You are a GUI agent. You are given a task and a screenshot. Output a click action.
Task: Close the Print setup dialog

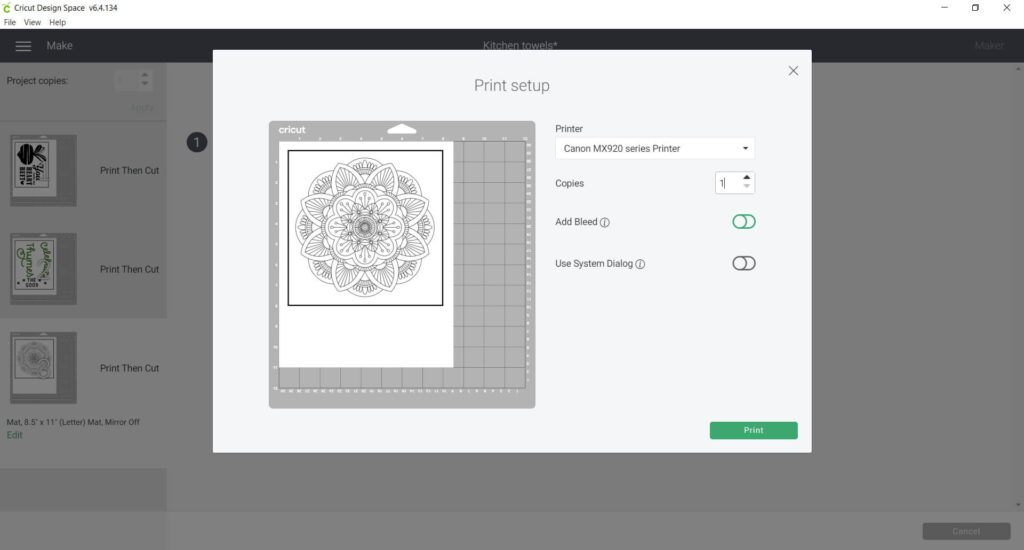click(x=793, y=71)
